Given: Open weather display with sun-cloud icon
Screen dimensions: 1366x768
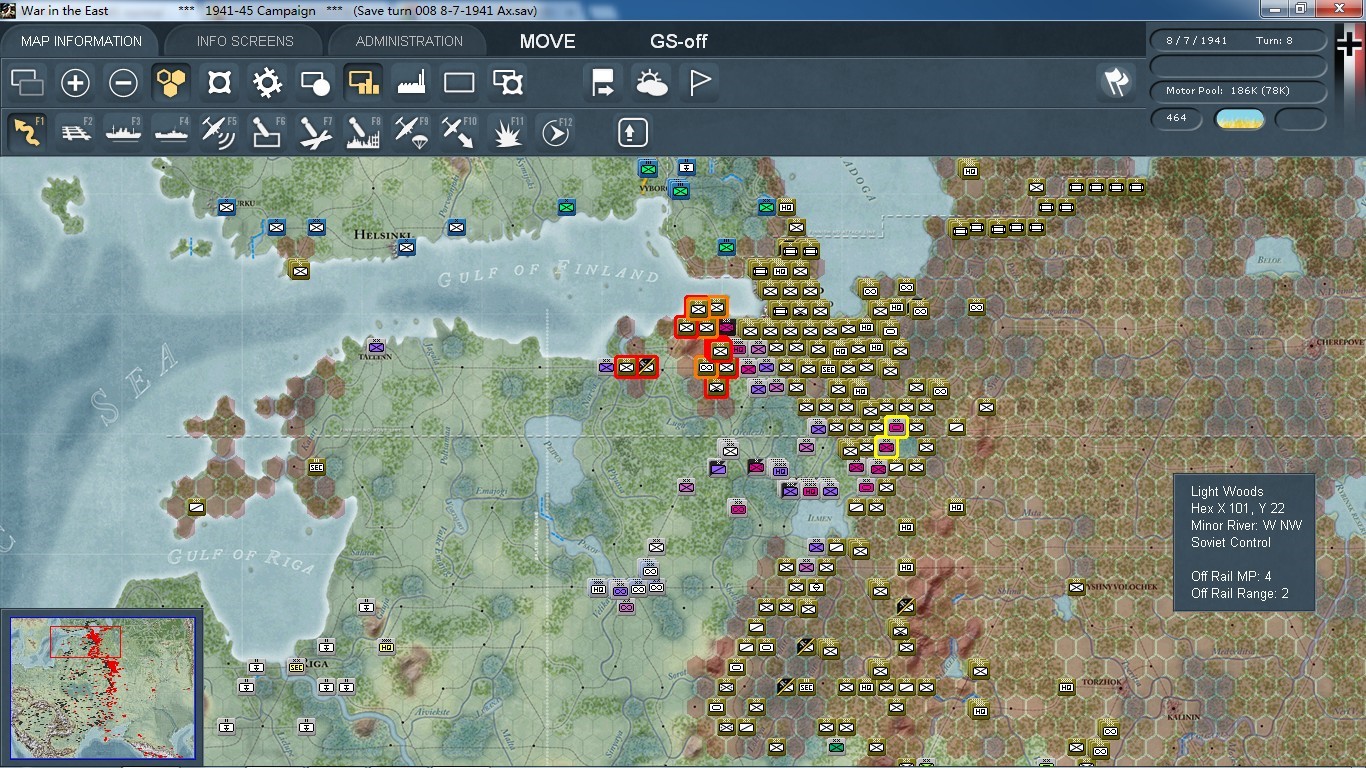Looking at the screenshot, I should point(651,82).
